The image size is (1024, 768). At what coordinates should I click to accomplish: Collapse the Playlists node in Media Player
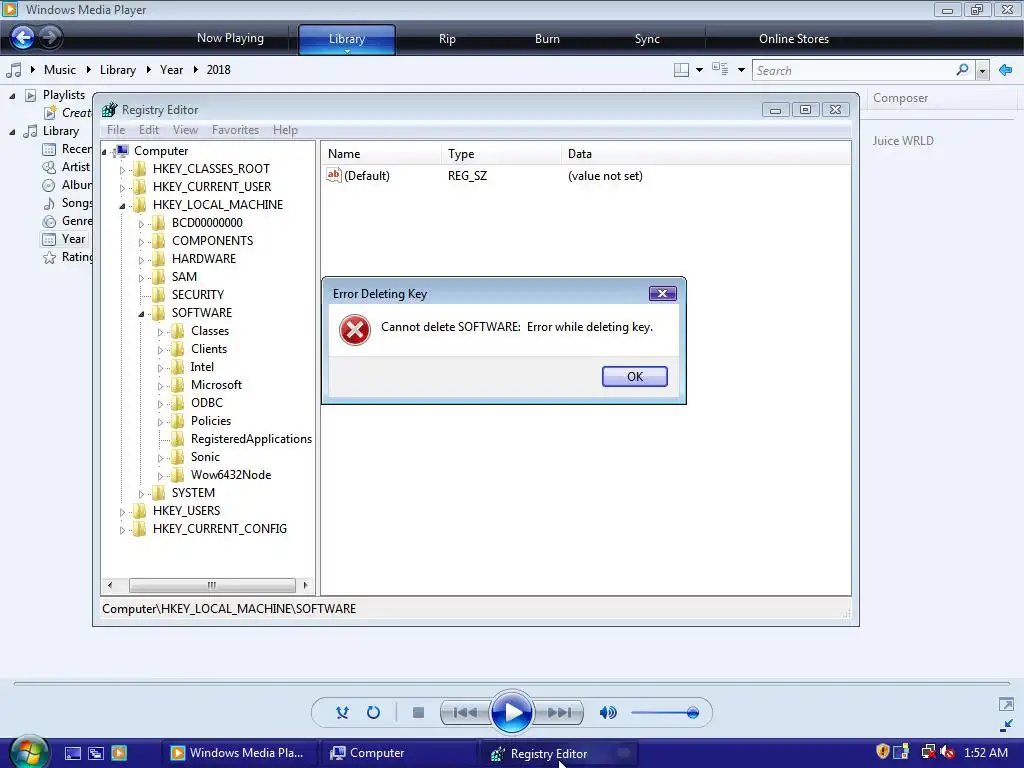pos(12,96)
